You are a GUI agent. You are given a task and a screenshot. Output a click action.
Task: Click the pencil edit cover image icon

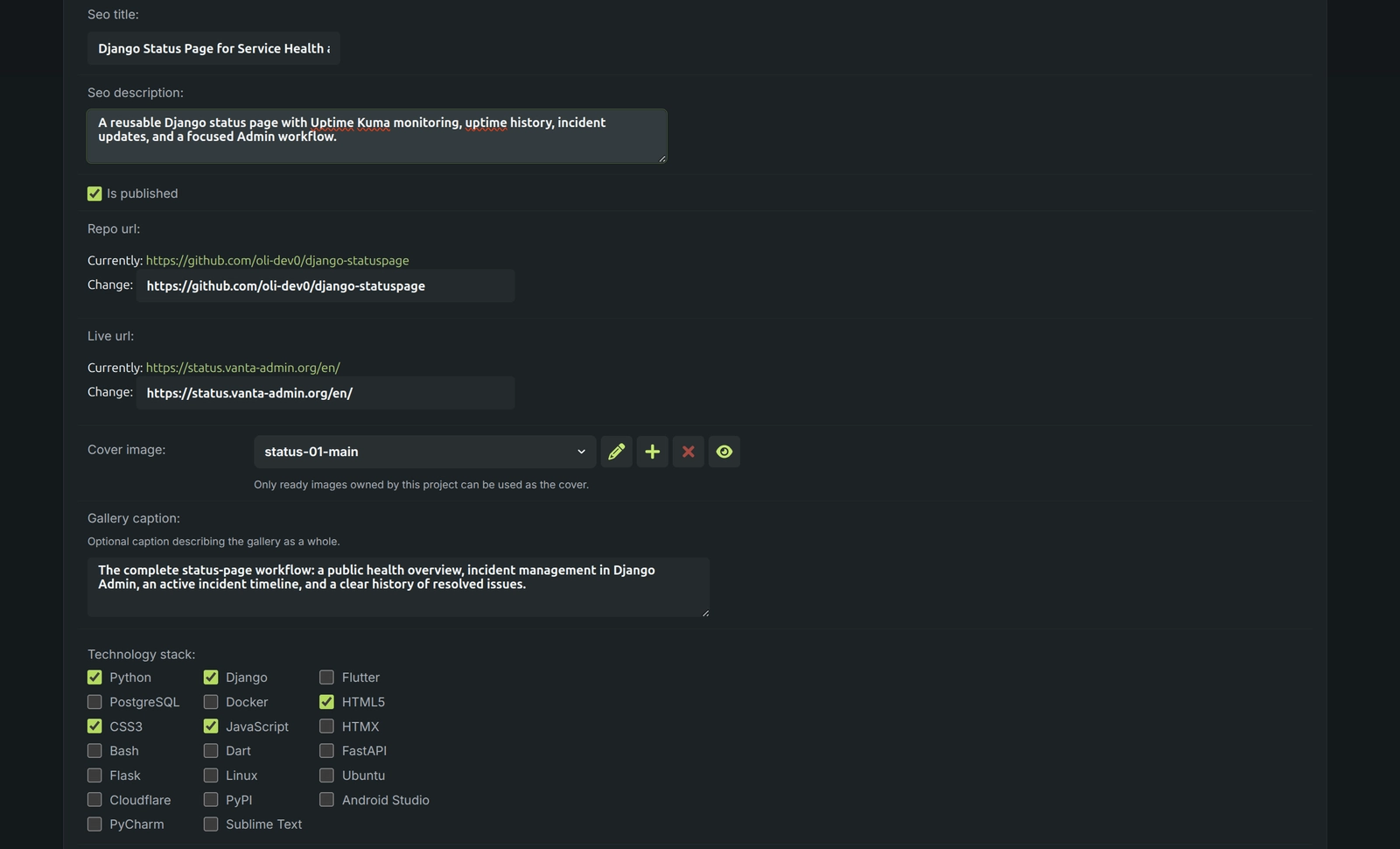(616, 452)
